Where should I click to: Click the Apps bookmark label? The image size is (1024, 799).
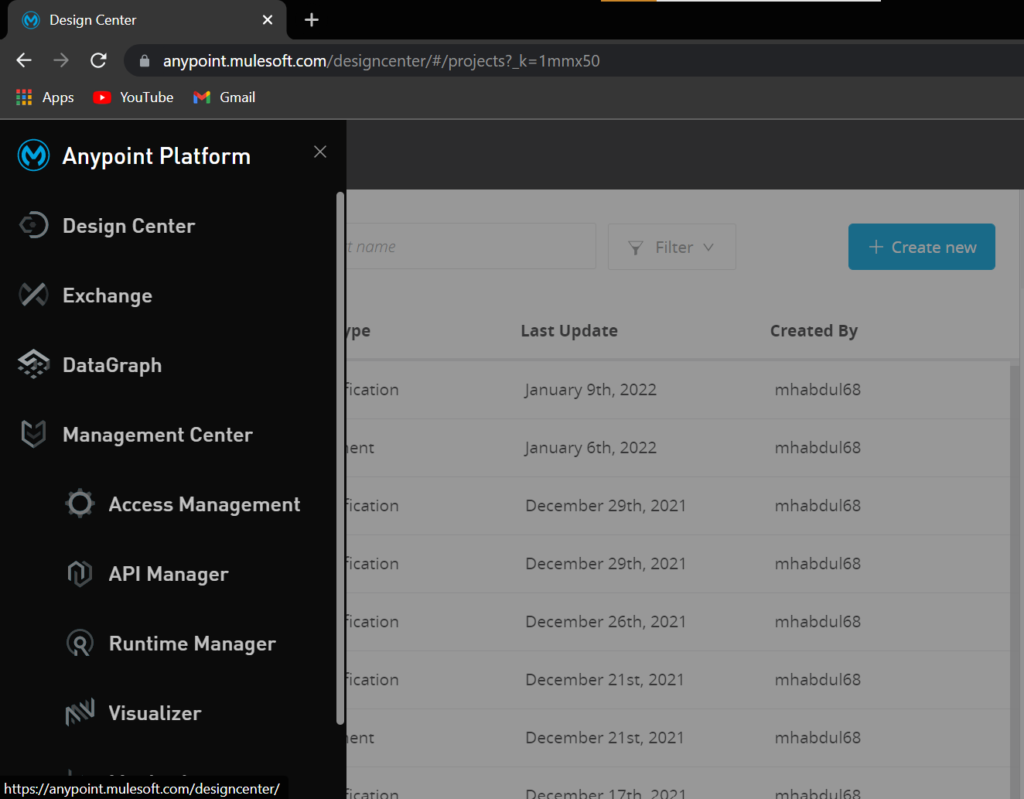point(58,97)
